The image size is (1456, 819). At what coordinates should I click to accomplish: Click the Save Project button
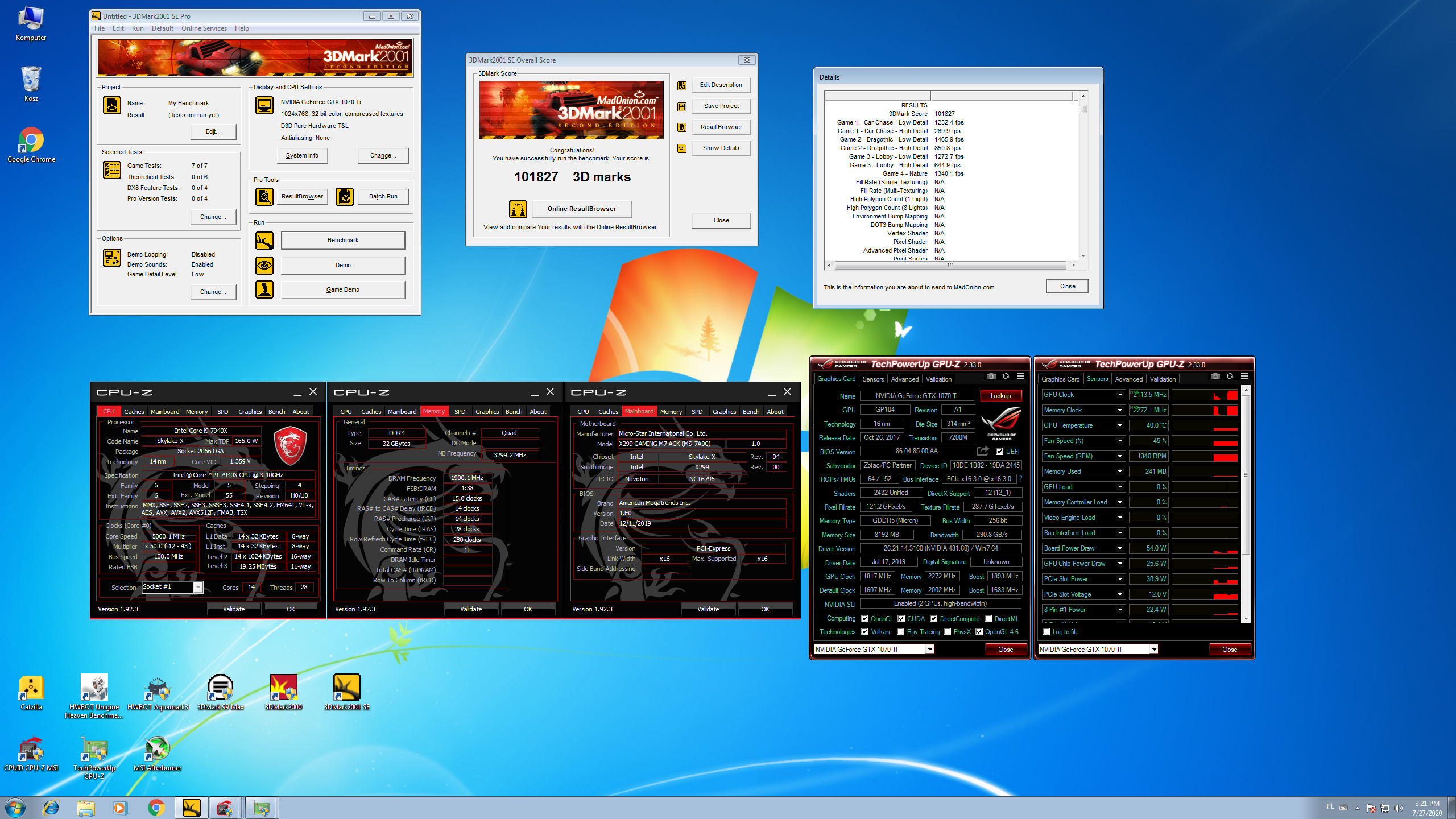(721, 106)
